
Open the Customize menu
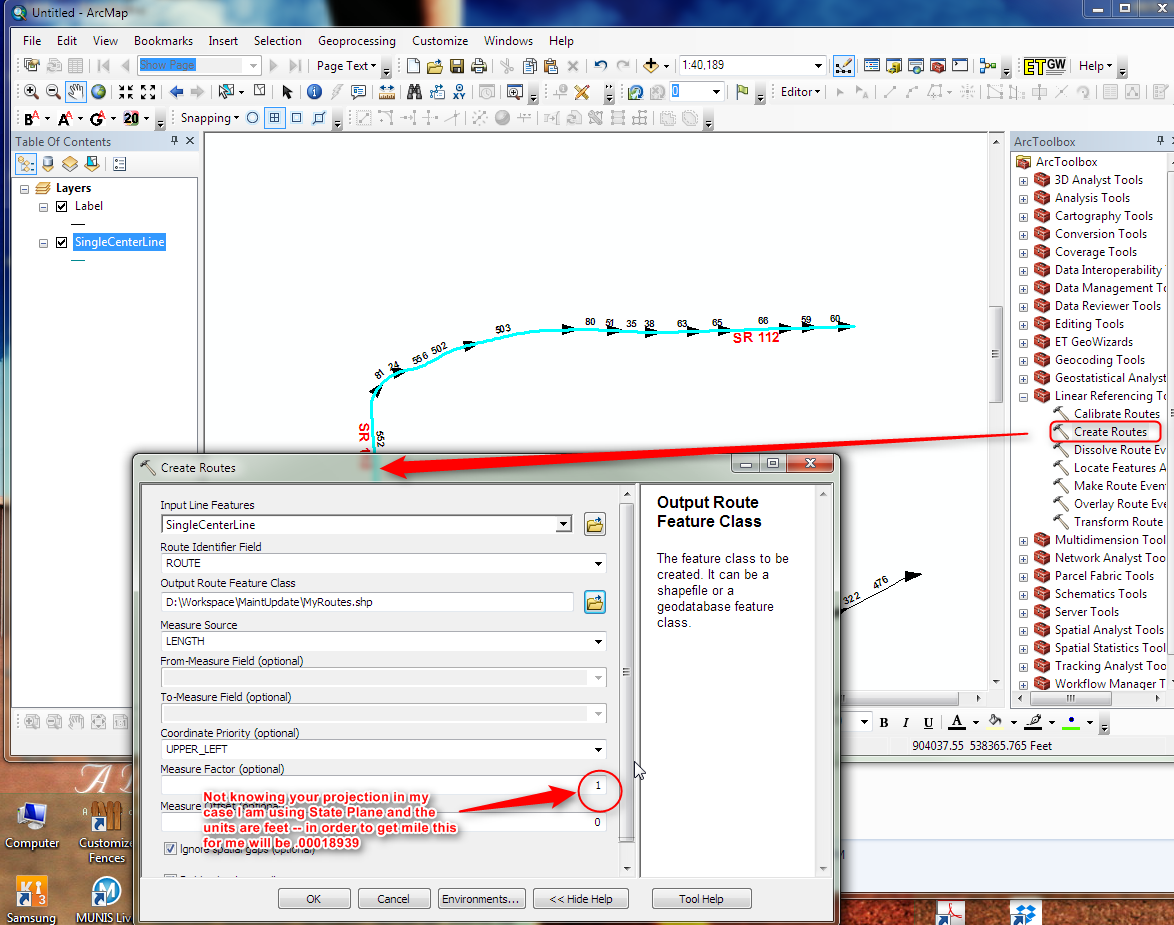[x=440, y=41]
